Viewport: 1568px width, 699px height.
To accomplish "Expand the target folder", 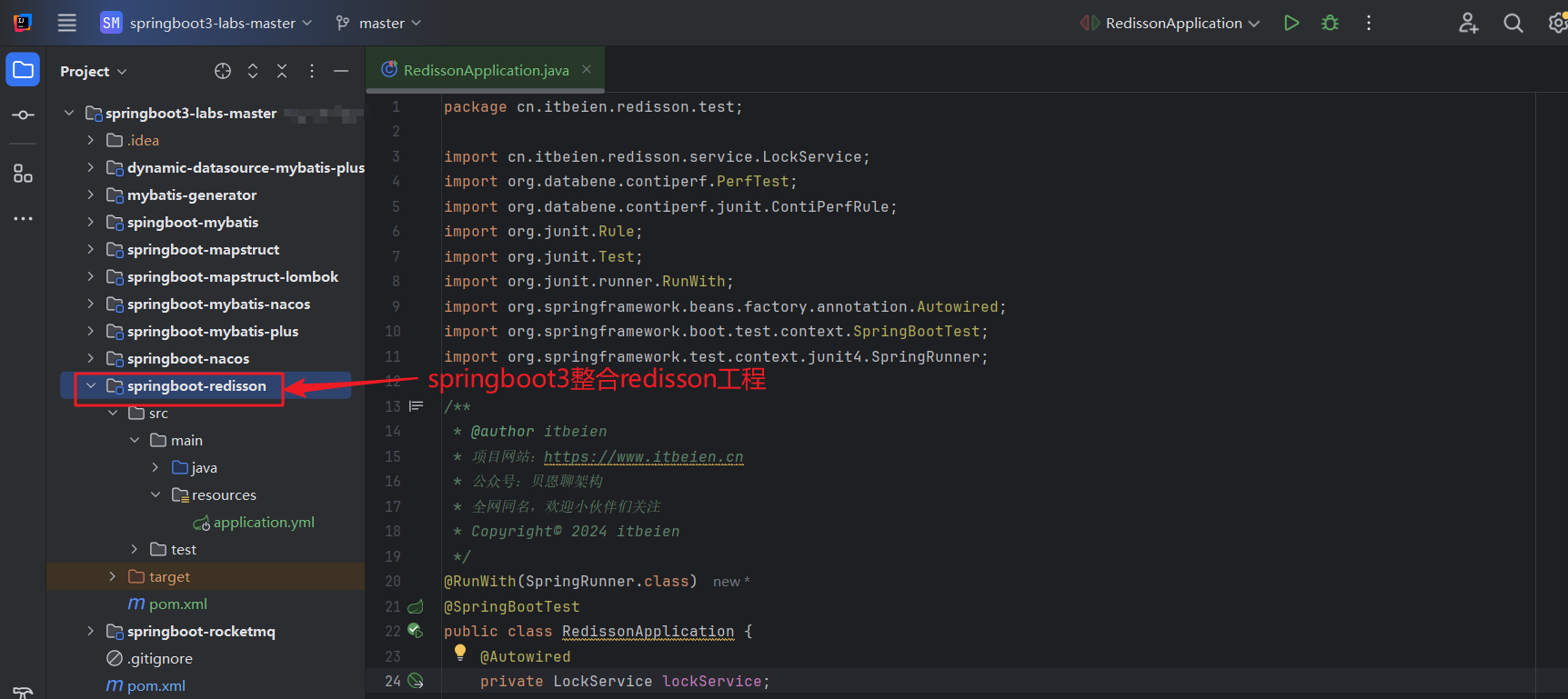I will (x=113, y=576).
